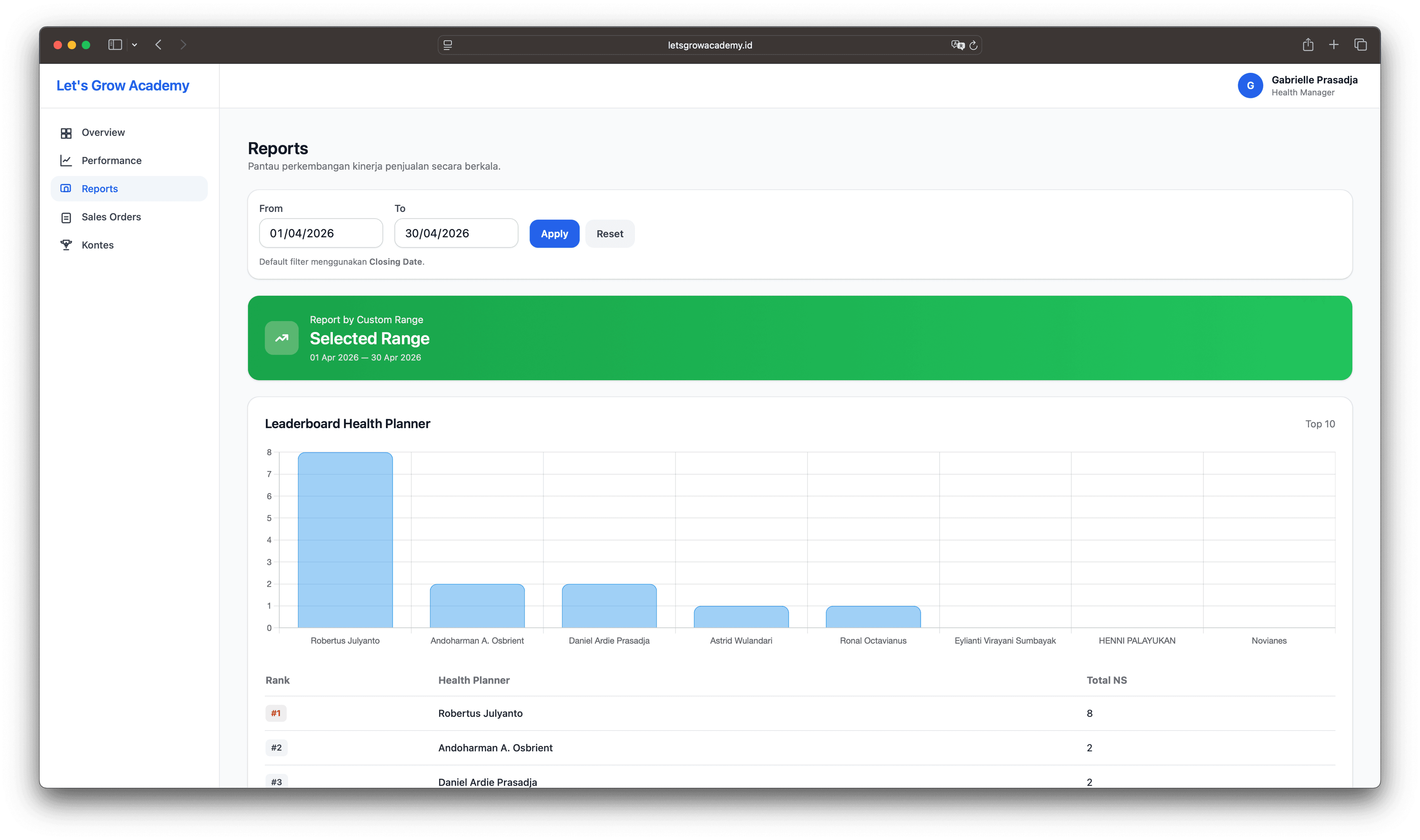Reload the page with refresh icon

pyautogui.click(x=973, y=45)
